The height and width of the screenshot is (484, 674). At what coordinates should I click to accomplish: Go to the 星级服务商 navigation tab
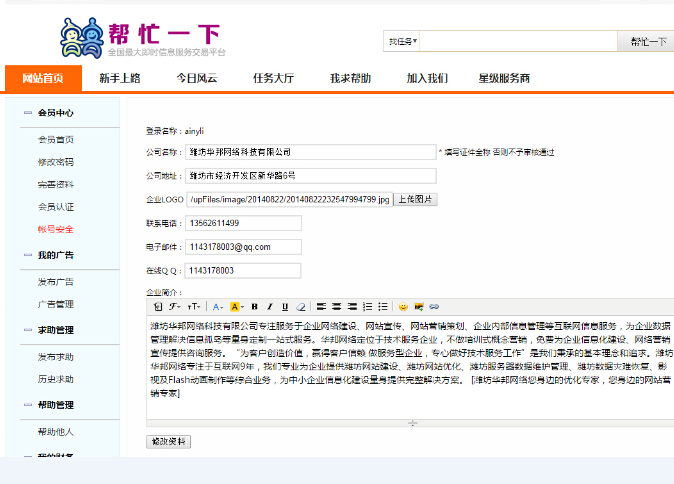(503, 78)
